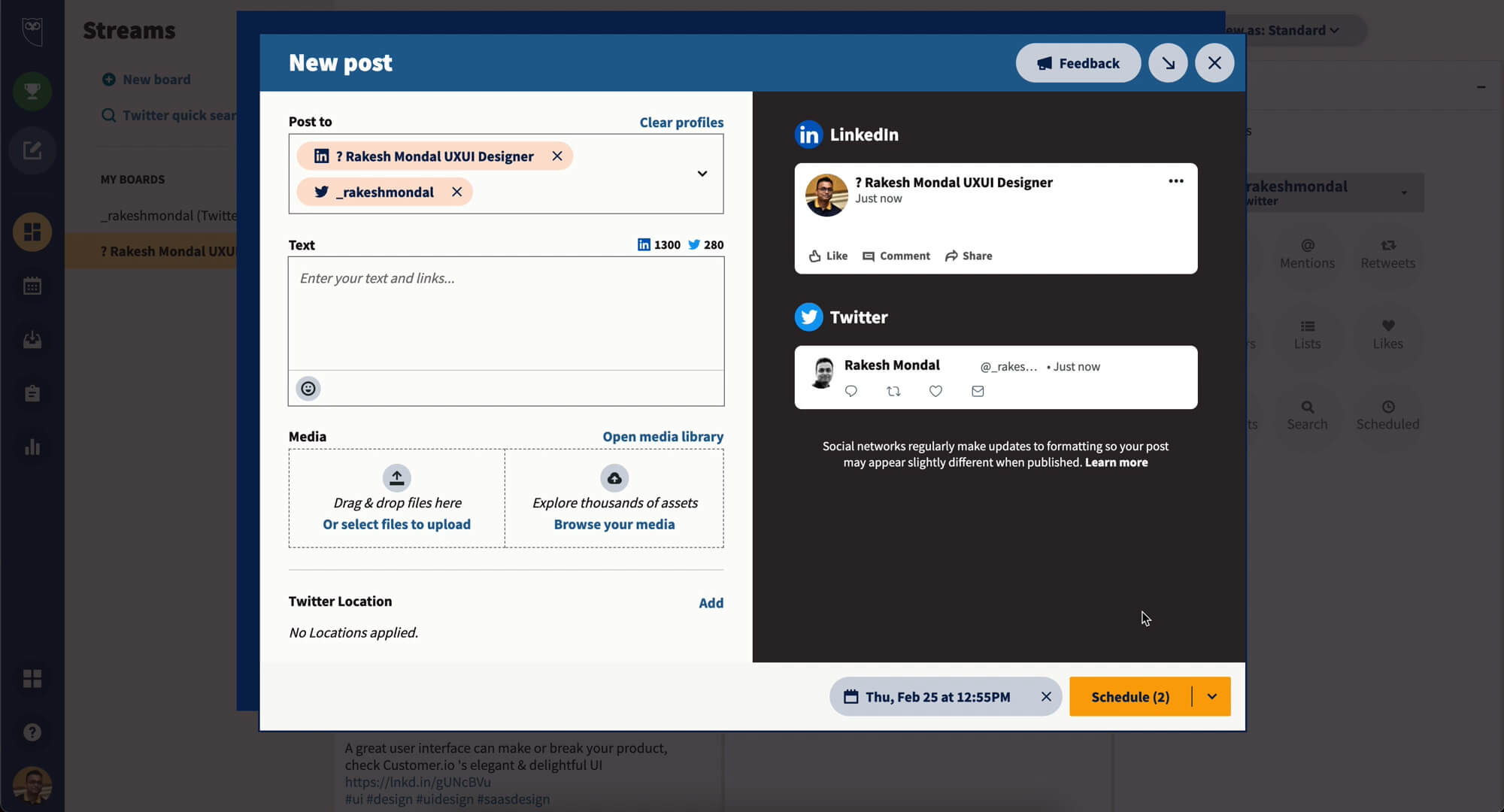Open LinkedIn preview more options menu
Screen dimensions: 1504x812
pos(1176,181)
